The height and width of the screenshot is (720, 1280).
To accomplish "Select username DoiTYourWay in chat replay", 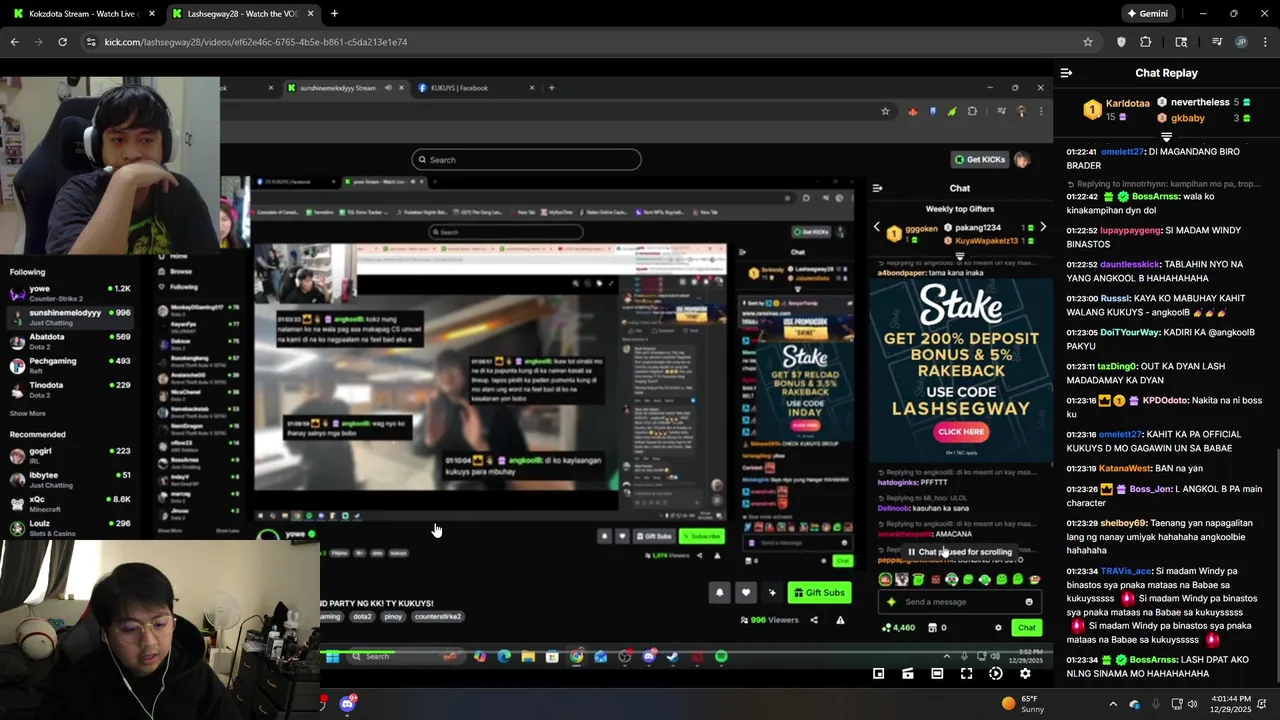I will 1129,332.
